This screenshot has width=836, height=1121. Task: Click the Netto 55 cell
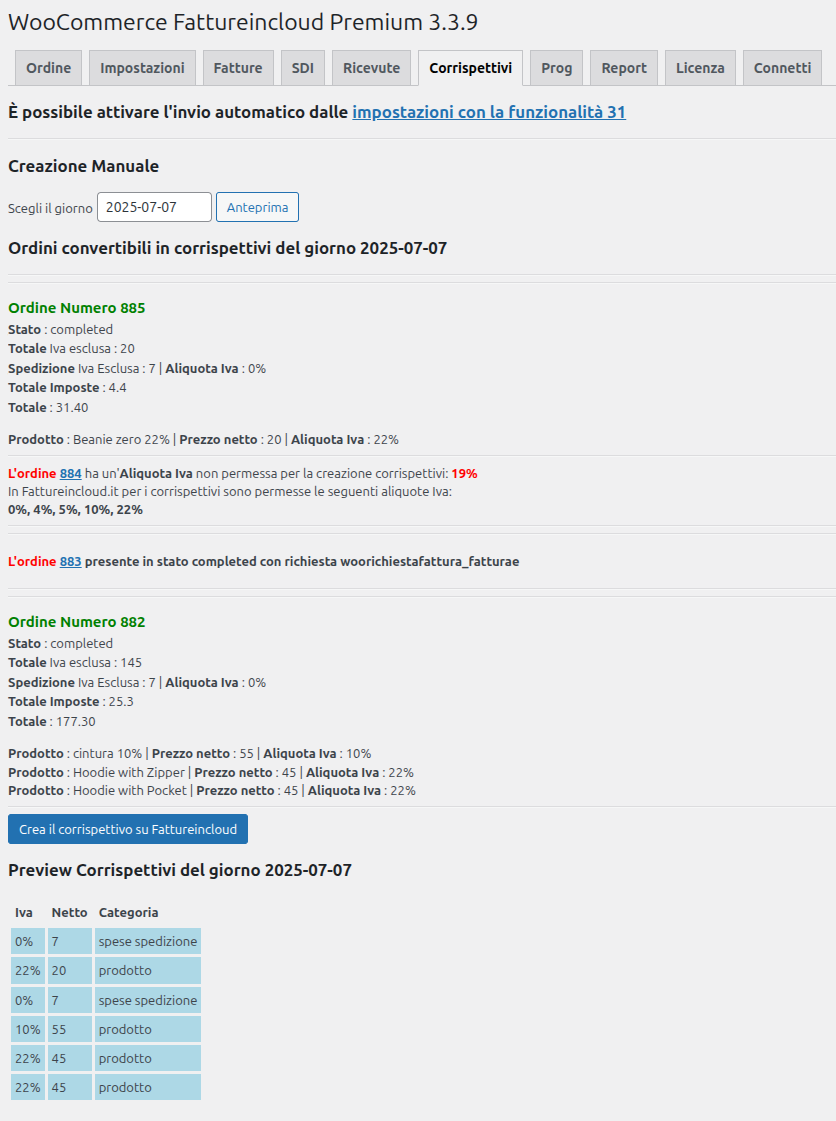coord(69,1029)
